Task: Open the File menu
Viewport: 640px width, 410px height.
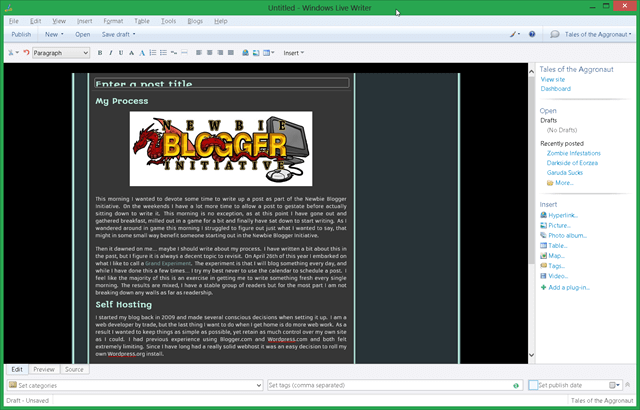Action: [13, 21]
